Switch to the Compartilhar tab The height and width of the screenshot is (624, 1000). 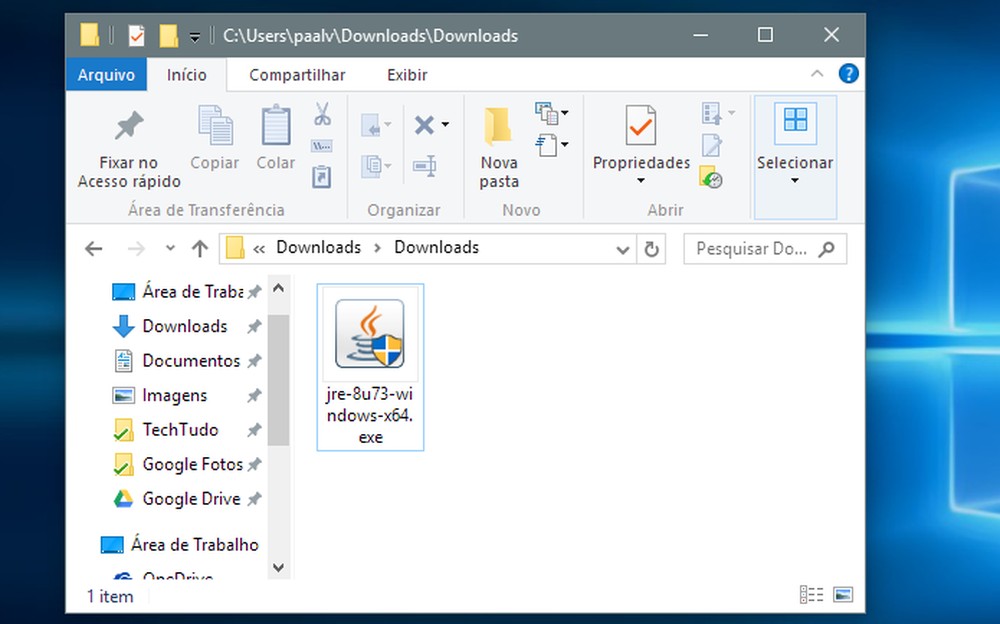tap(296, 74)
